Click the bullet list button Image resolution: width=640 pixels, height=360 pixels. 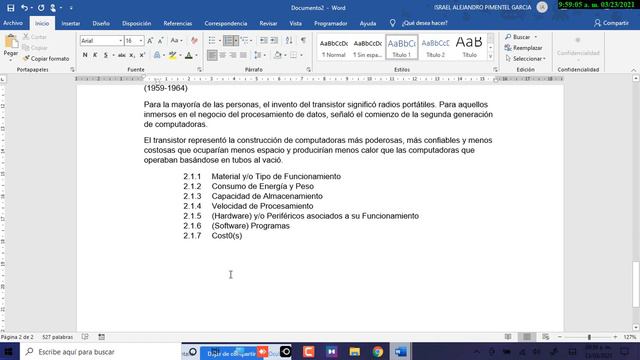[212, 40]
